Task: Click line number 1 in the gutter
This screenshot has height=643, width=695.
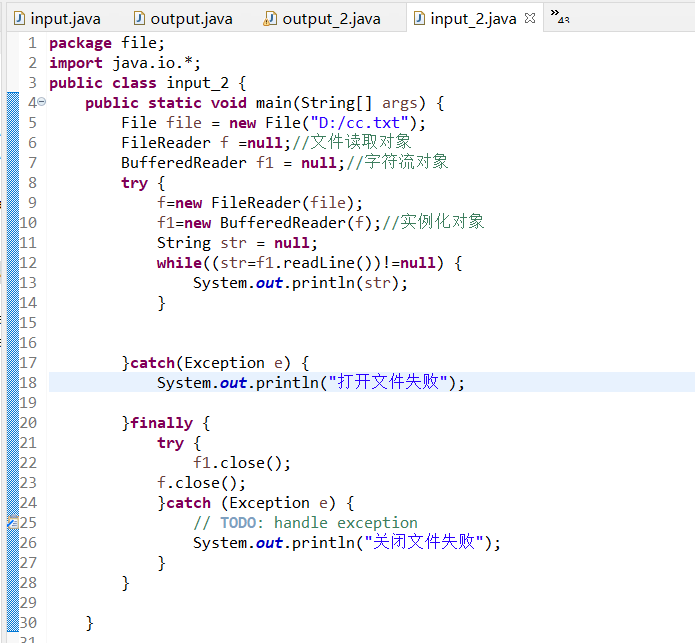Action: click(x=32, y=43)
